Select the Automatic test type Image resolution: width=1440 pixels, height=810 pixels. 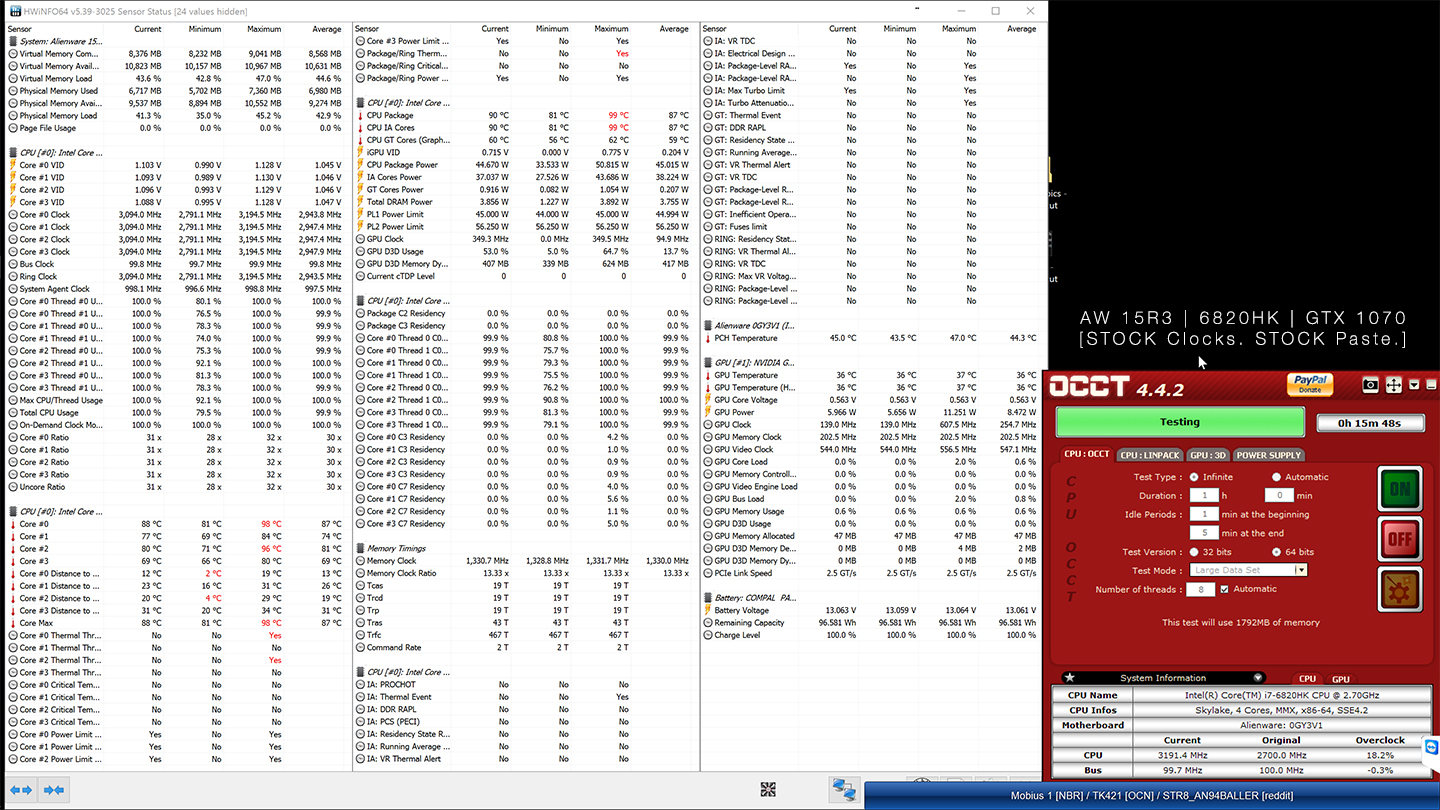pyautogui.click(x=1276, y=477)
